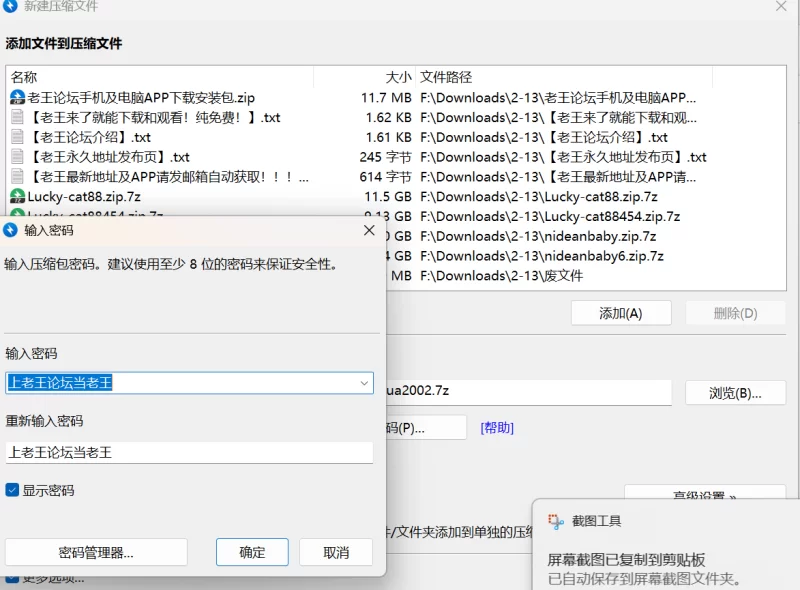
Task: Click the 输入密码 password field
Action: pyautogui.click(x=189, y=383)
